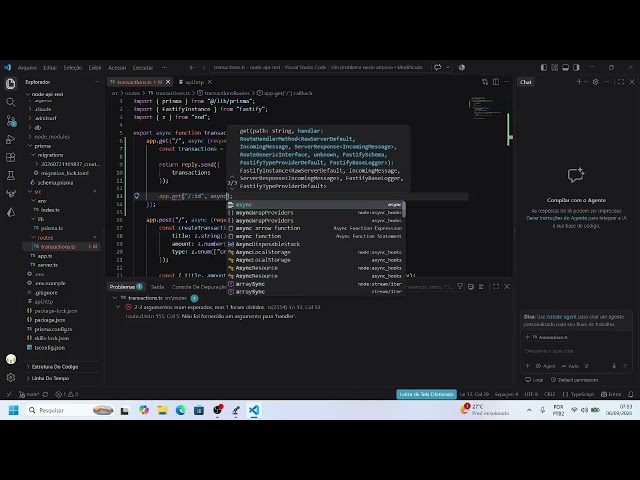Image resolution: width=640 pixels, height=480 pixels.
Task: Open the Executar menu
Action: [143, 68]
